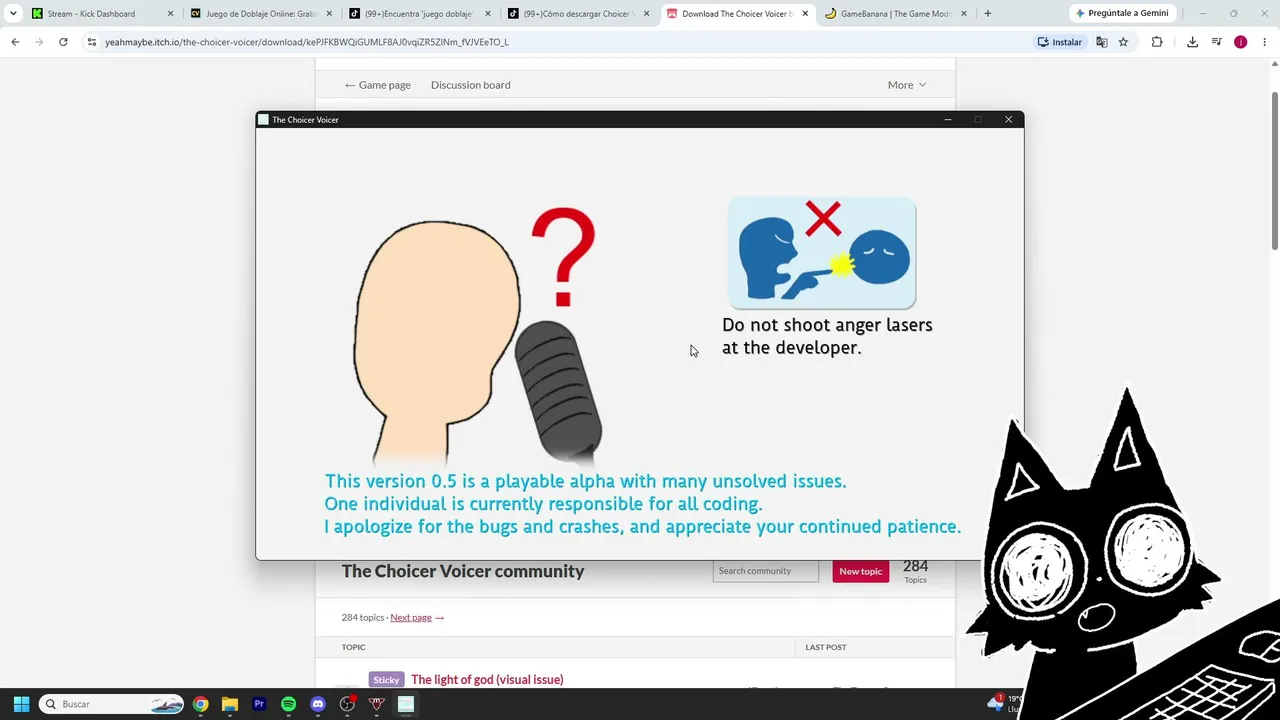Click the LAST POST column header
The width and height of the screenshot is (1280, 720).
[826, 647]
